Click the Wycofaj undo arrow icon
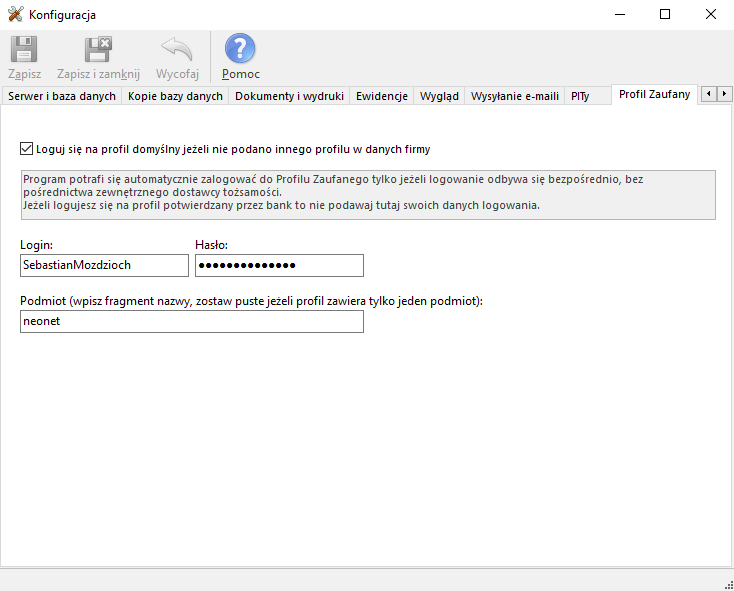 click(177, 50)
